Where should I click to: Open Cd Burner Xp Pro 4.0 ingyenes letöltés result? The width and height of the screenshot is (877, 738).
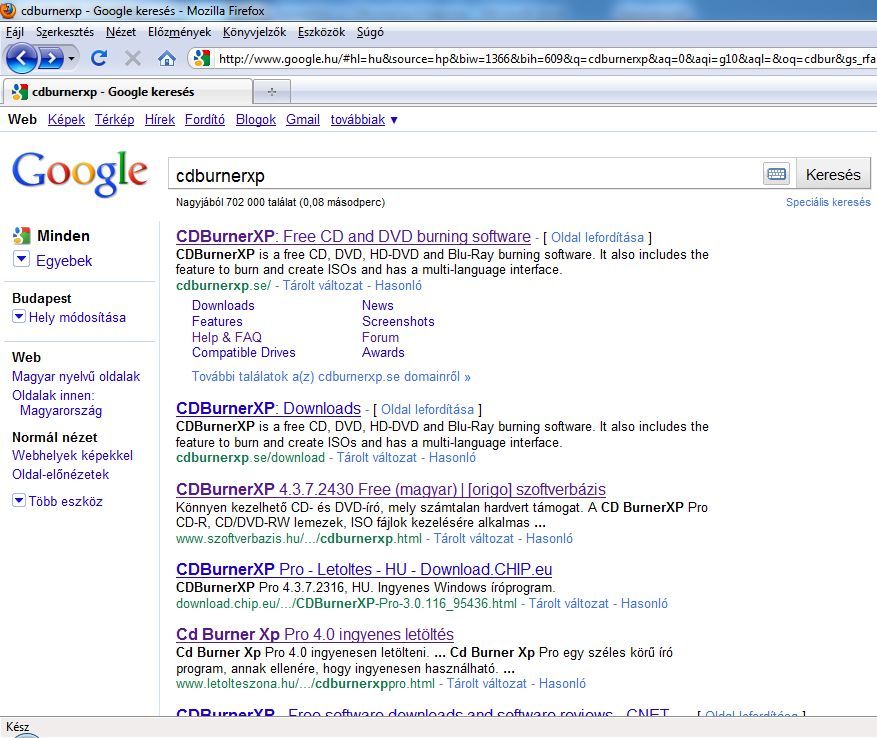[314, 634]
